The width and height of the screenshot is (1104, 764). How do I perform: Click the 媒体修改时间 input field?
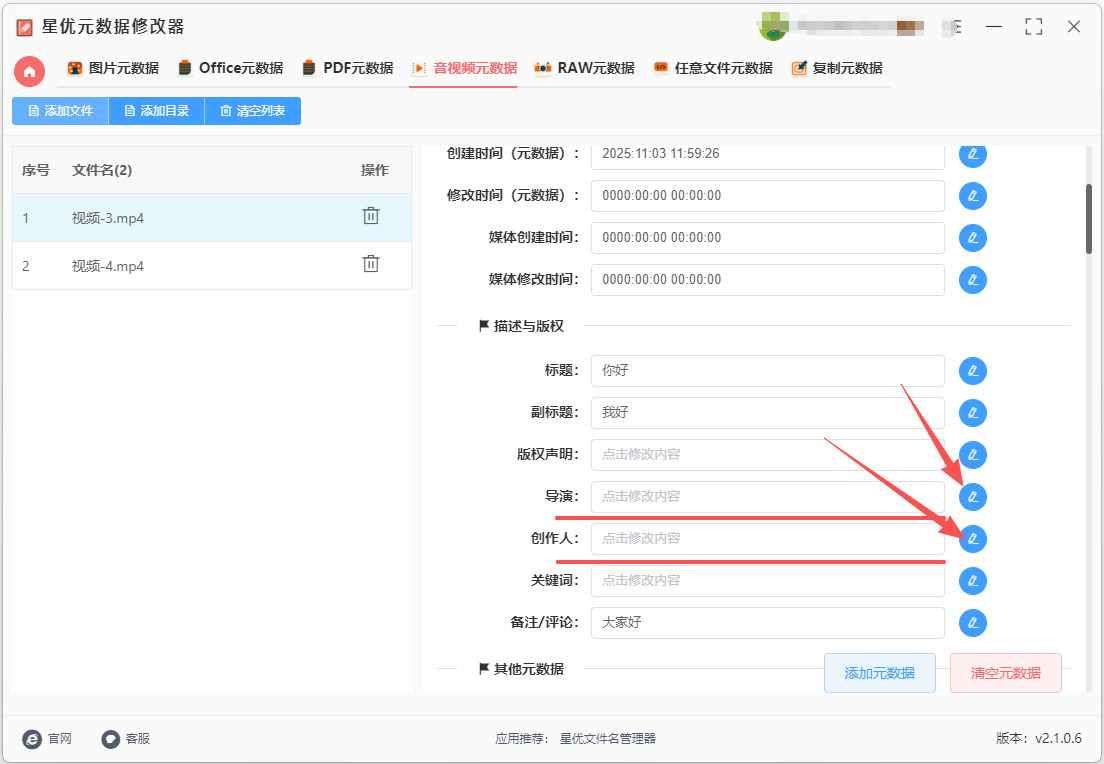point(767,280)
